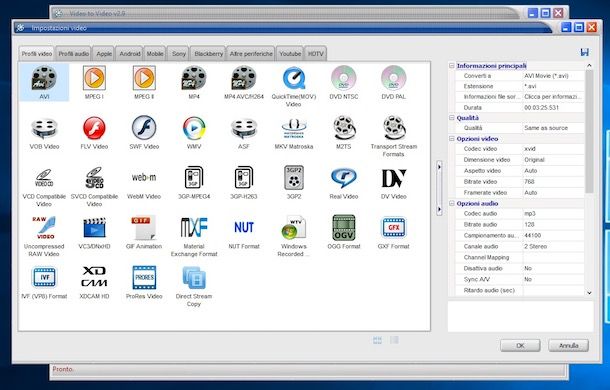Select the 3GP-H263 phone icon
610x390 pixels.
(244, 177)
